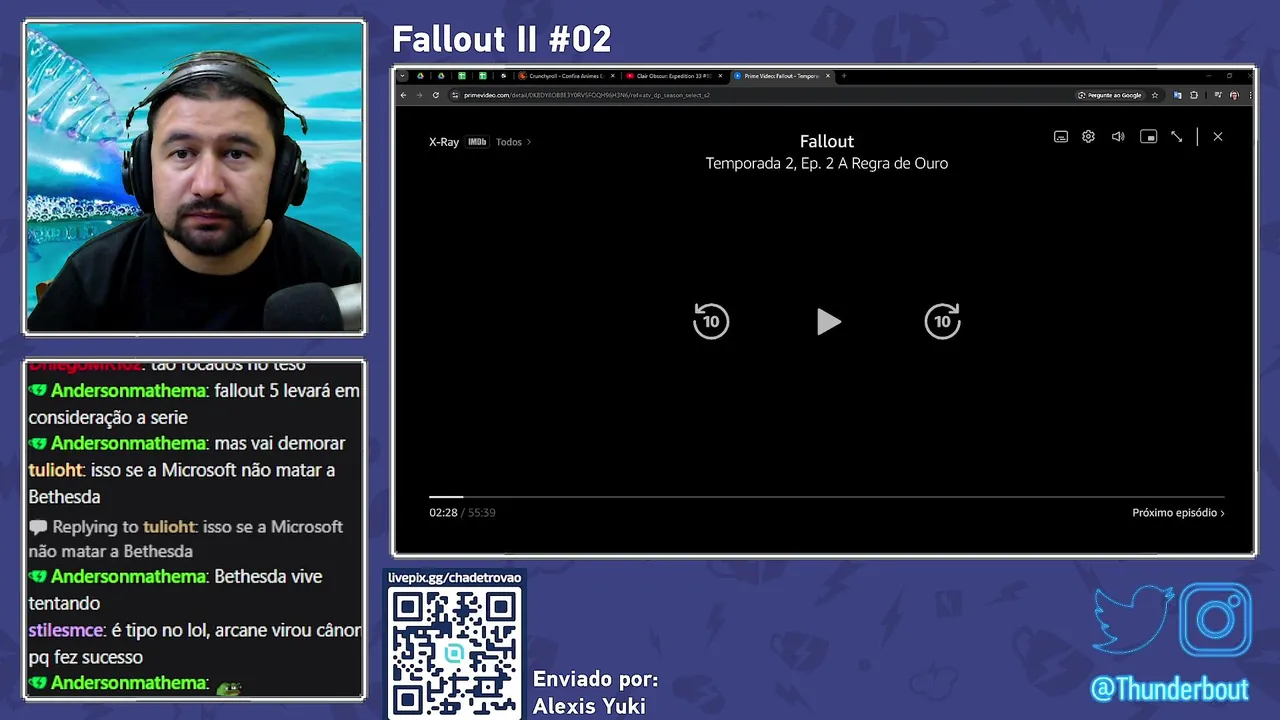Go to Próximo episódio
1280x720 pixels.
coord(1178,512)
